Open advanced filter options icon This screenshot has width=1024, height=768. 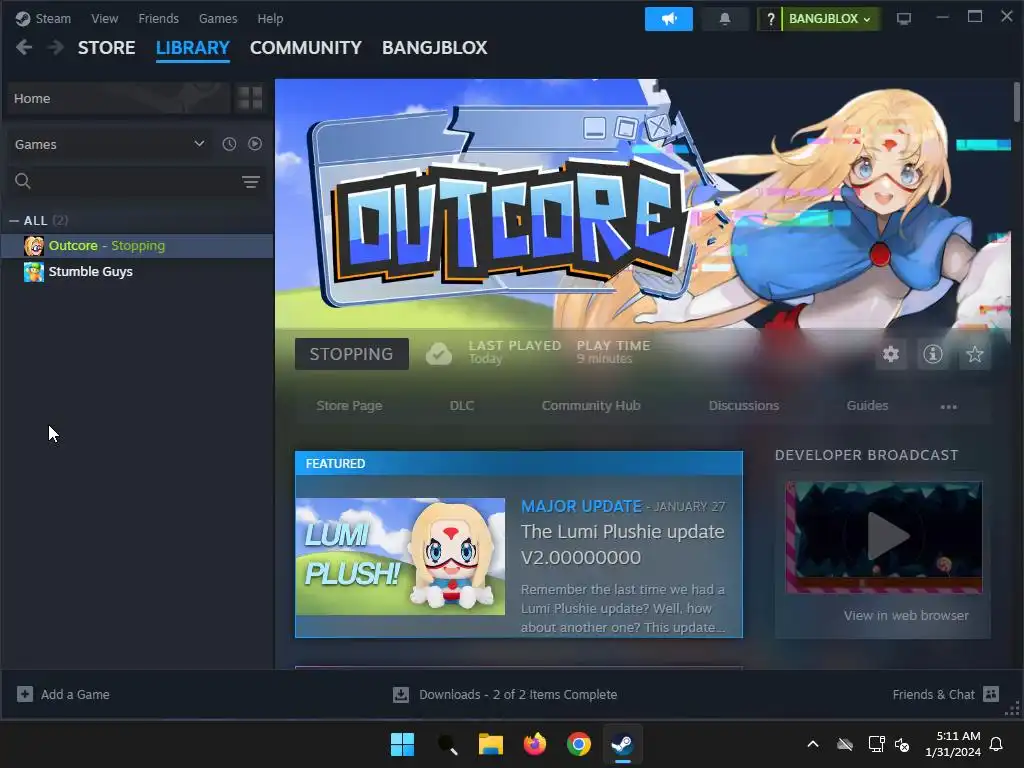tap(251, 182)
